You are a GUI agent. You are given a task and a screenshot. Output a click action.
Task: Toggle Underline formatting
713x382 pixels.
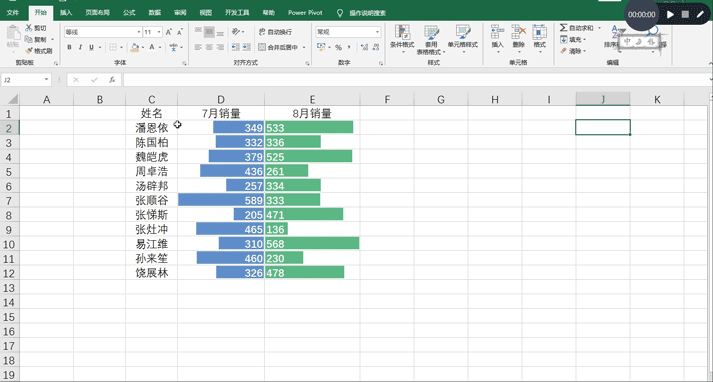[x=91, y=47]
